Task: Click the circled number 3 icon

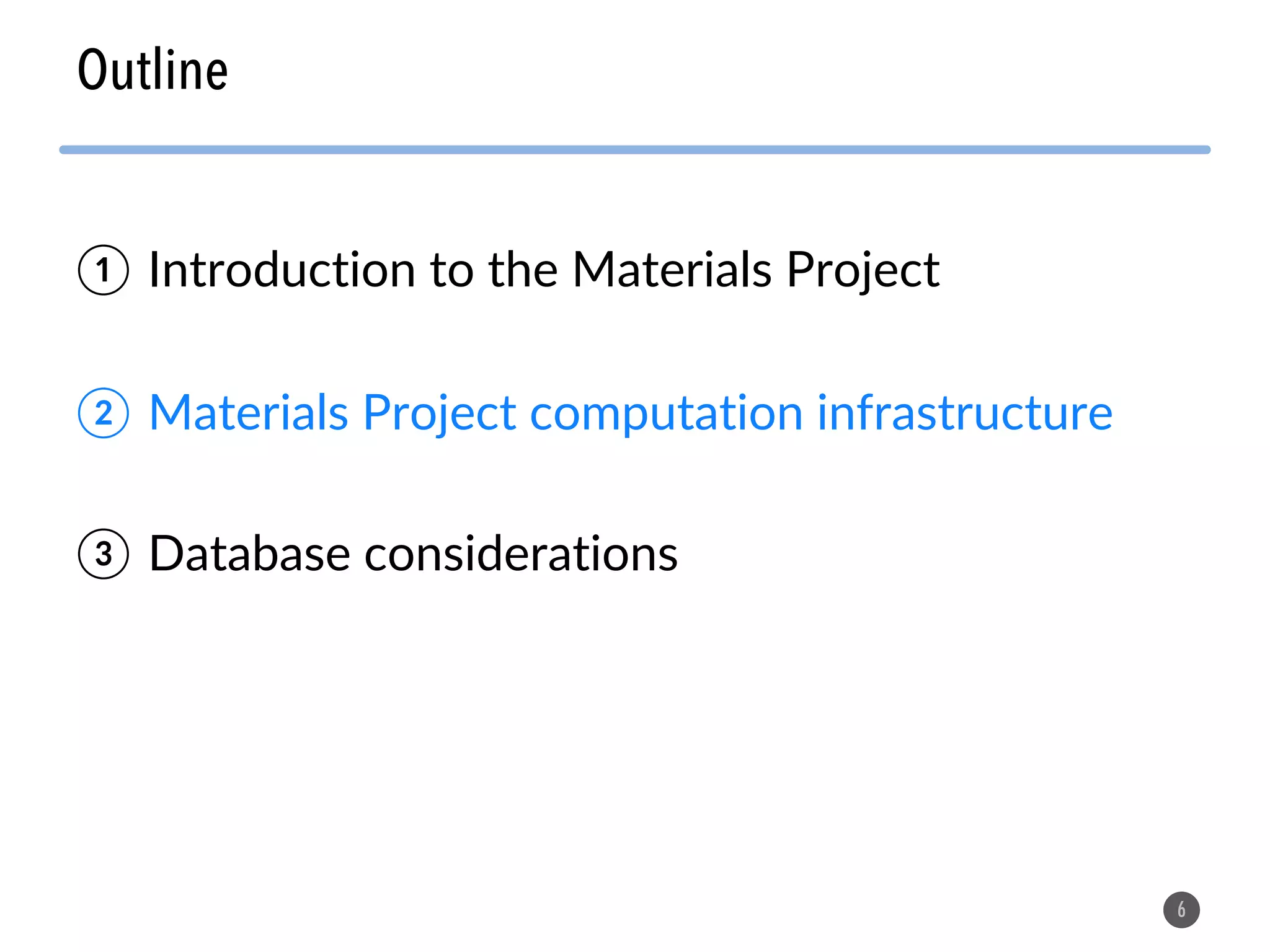Action: 104,553
